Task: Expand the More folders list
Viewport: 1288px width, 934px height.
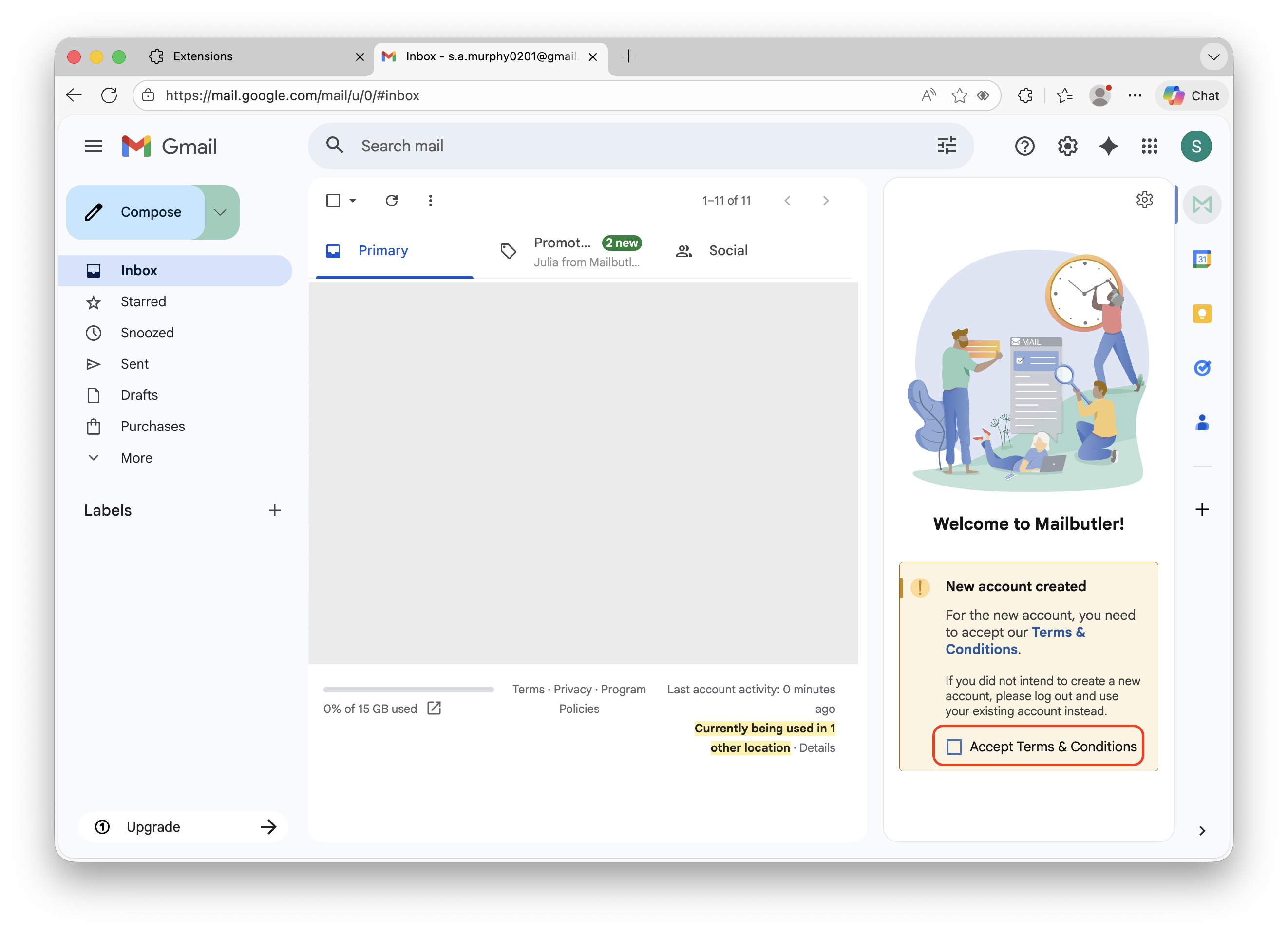Action: pyautogui.click(x=136, y=458)
